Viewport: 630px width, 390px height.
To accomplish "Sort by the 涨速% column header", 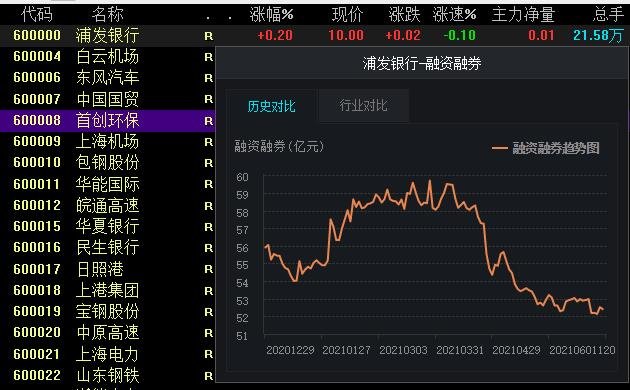I will click(455, 15).
